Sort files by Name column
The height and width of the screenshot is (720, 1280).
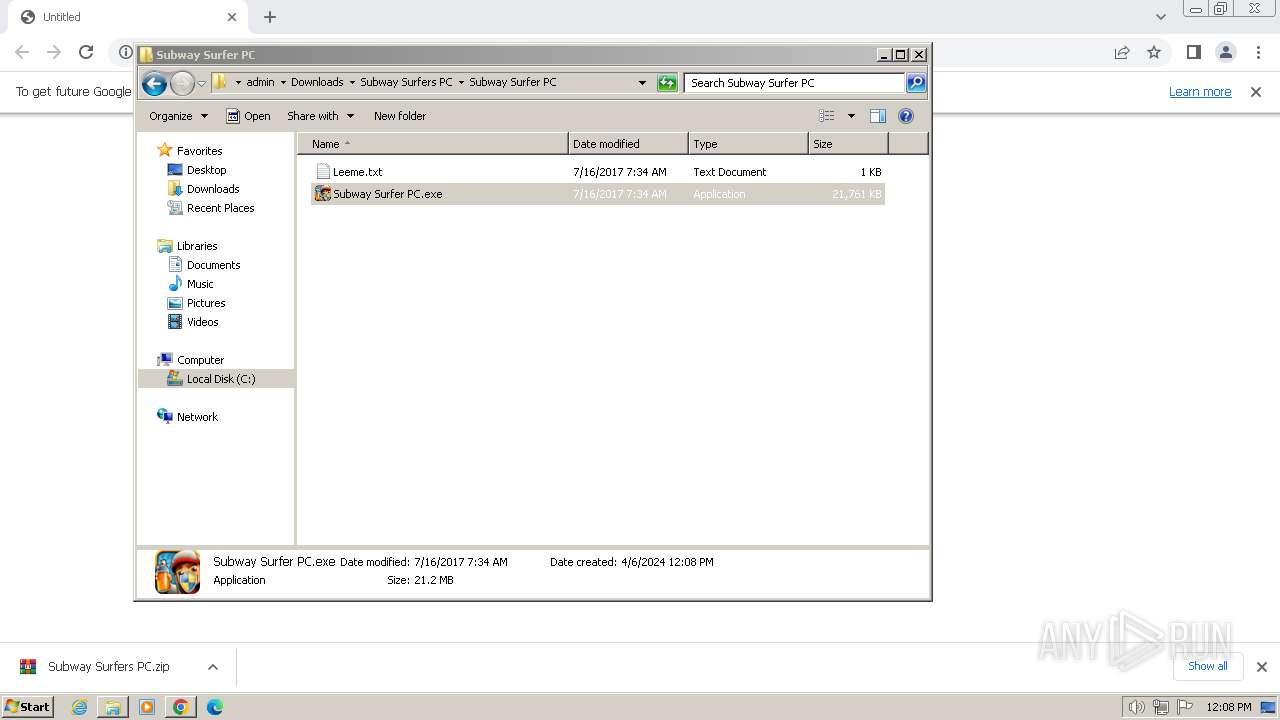[433, 144]
